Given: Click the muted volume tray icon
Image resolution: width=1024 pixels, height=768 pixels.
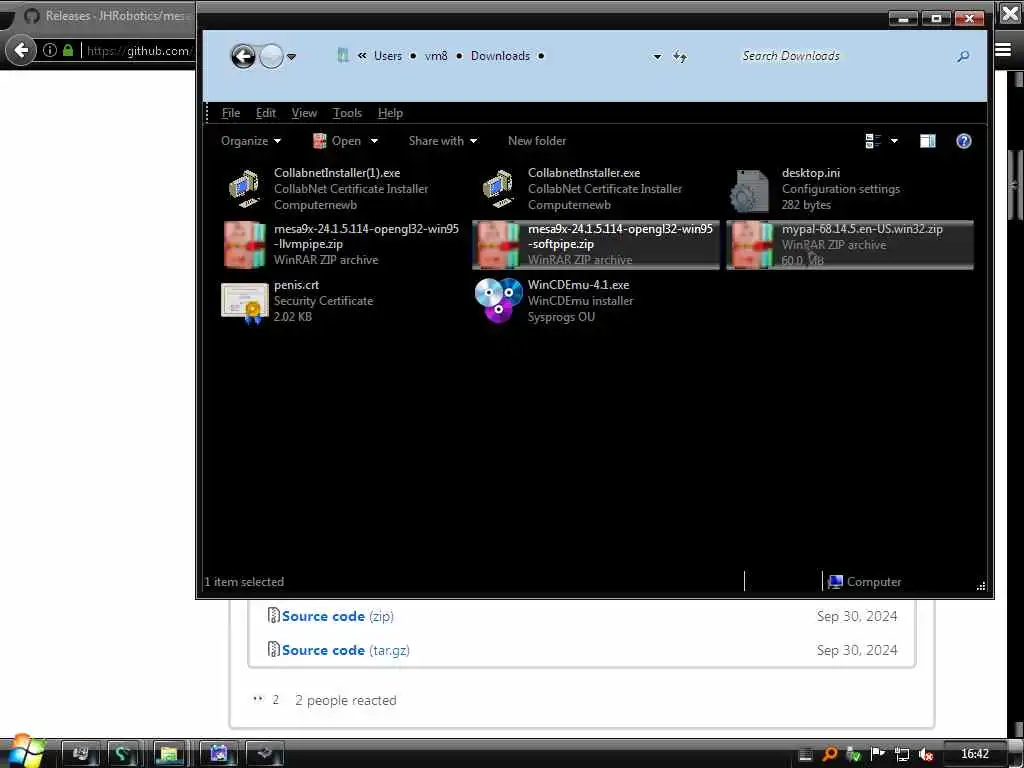Looking at the screenshot, I should (925, 754).
